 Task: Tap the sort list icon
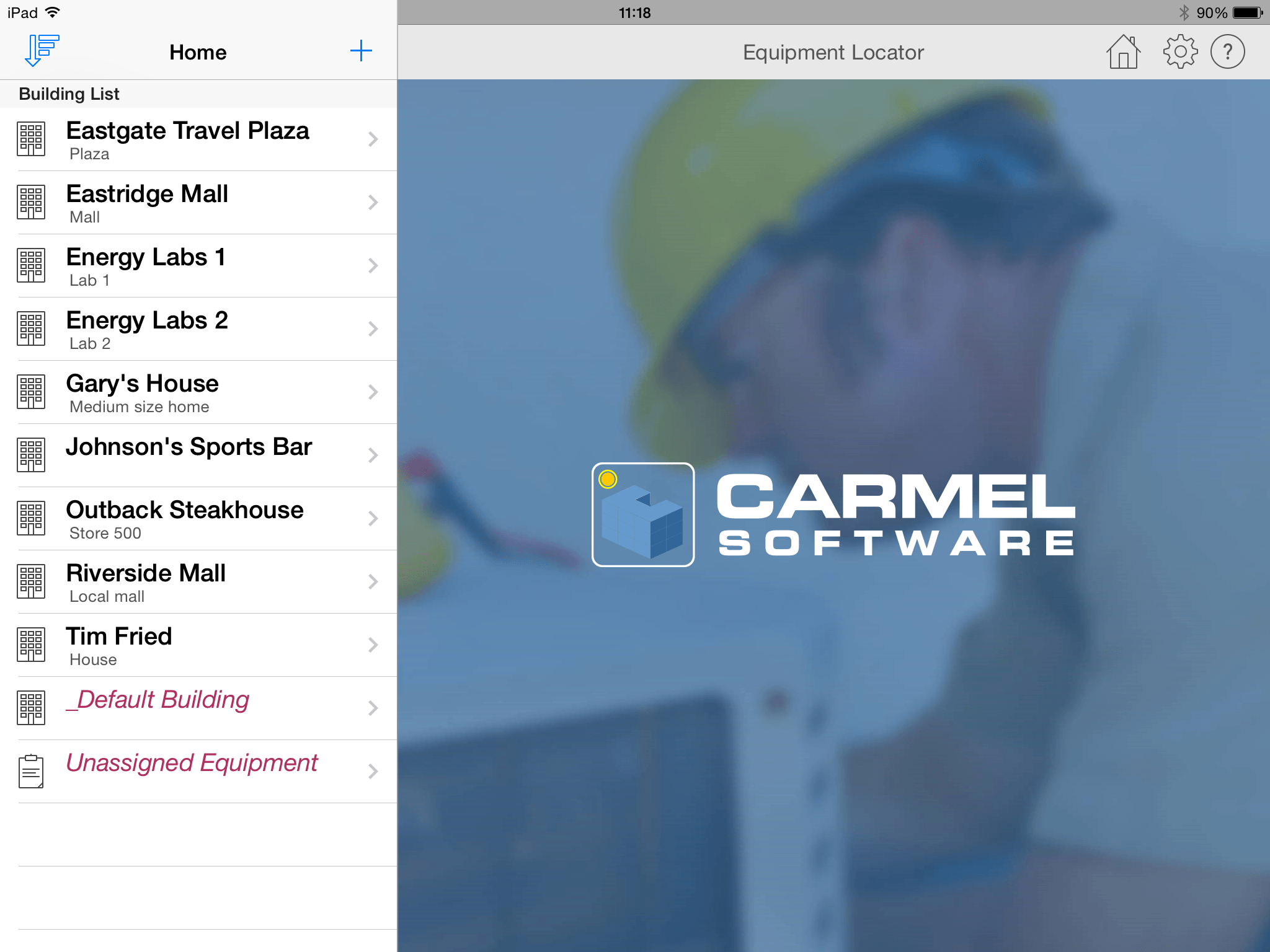point(42,51)
